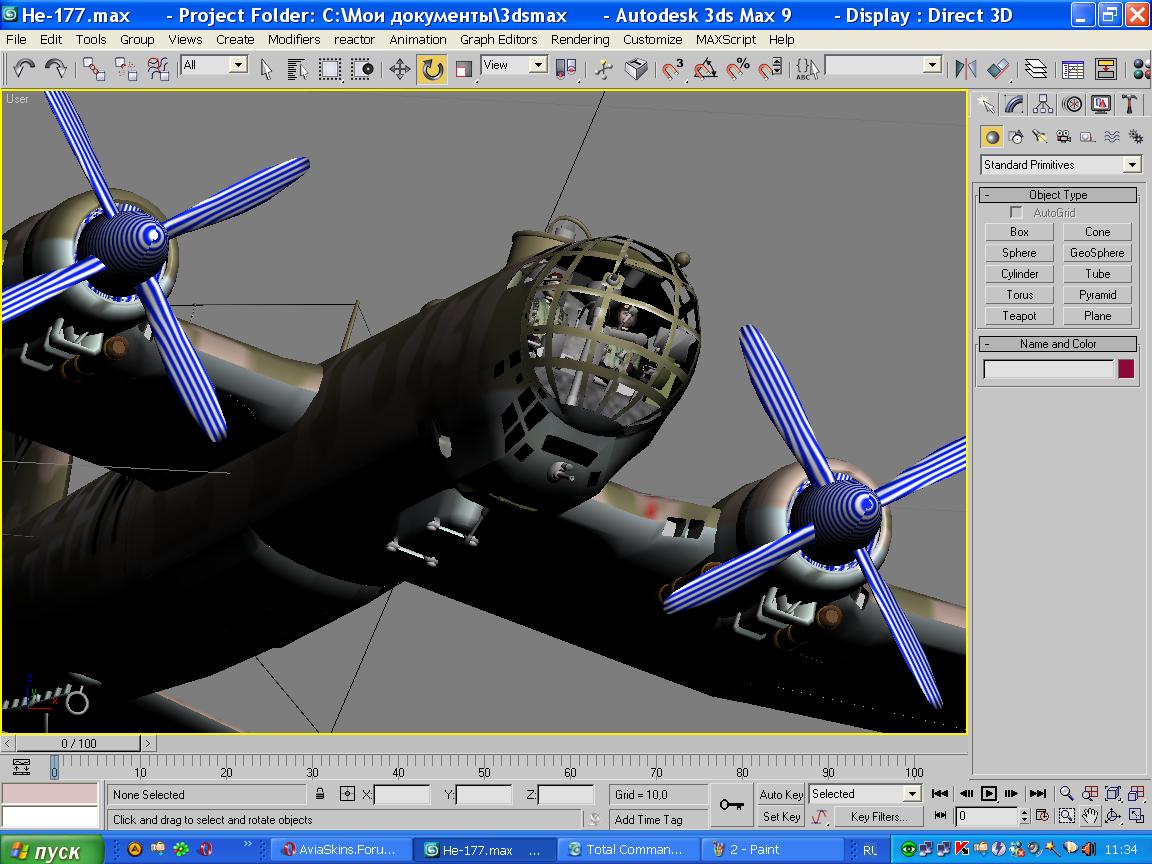Activate the Select and Rotate tool

[432, 69]
